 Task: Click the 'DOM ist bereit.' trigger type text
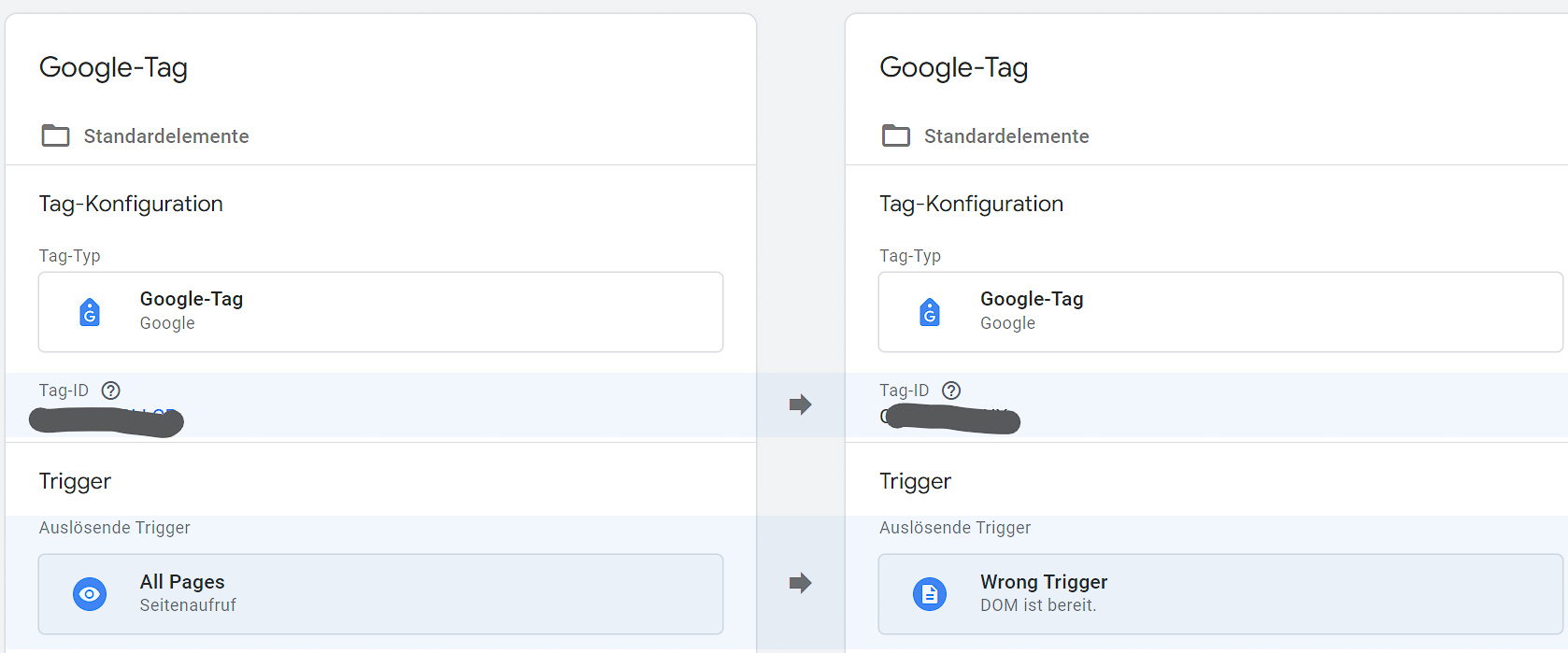[1038, 605]
